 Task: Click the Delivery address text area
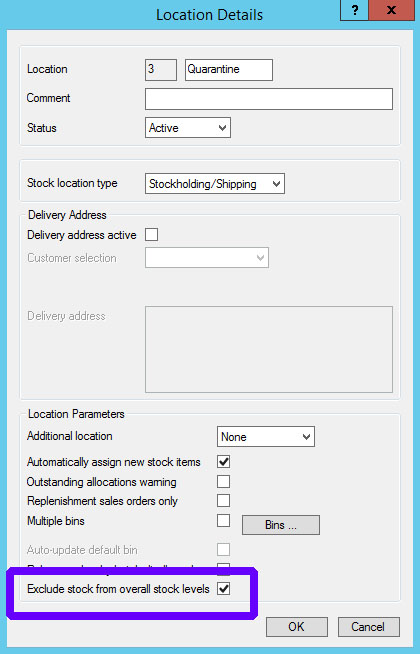click(269, 350)
